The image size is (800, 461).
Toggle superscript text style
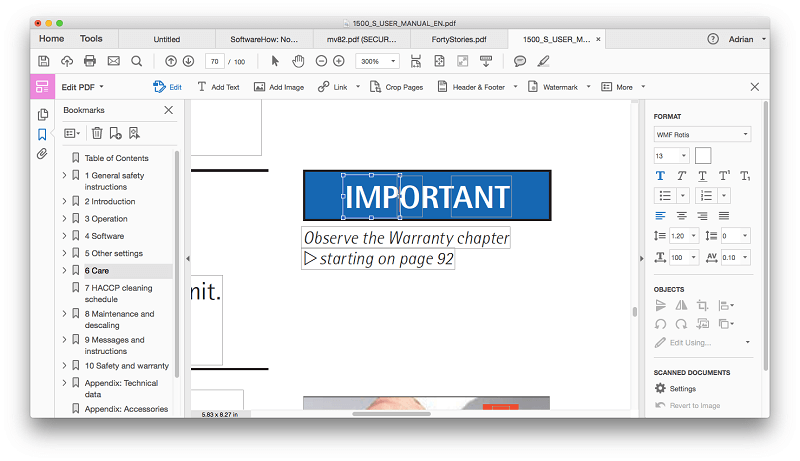[x=724, y=176]
